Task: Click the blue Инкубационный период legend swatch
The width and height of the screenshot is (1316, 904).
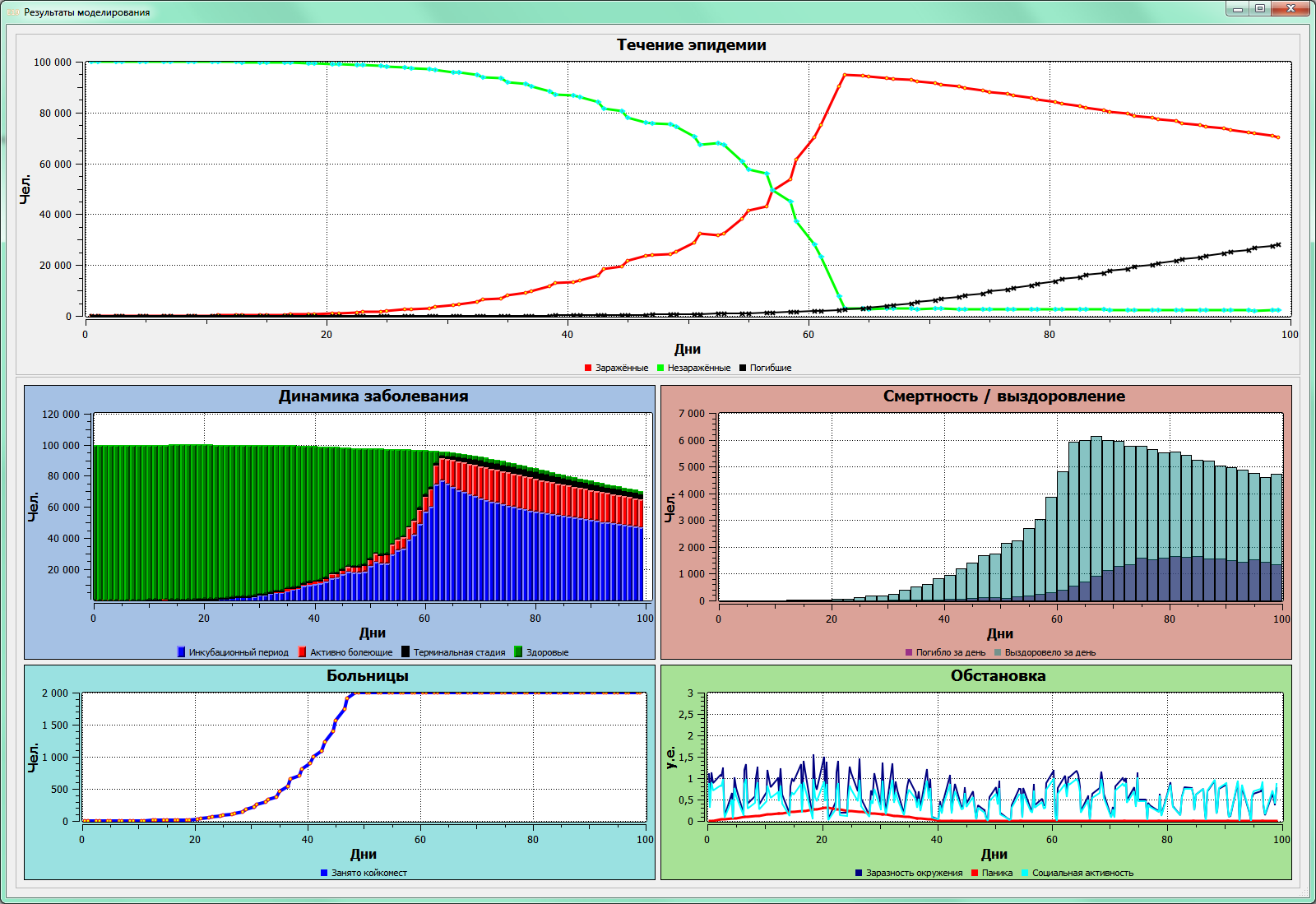Action: 181,652
